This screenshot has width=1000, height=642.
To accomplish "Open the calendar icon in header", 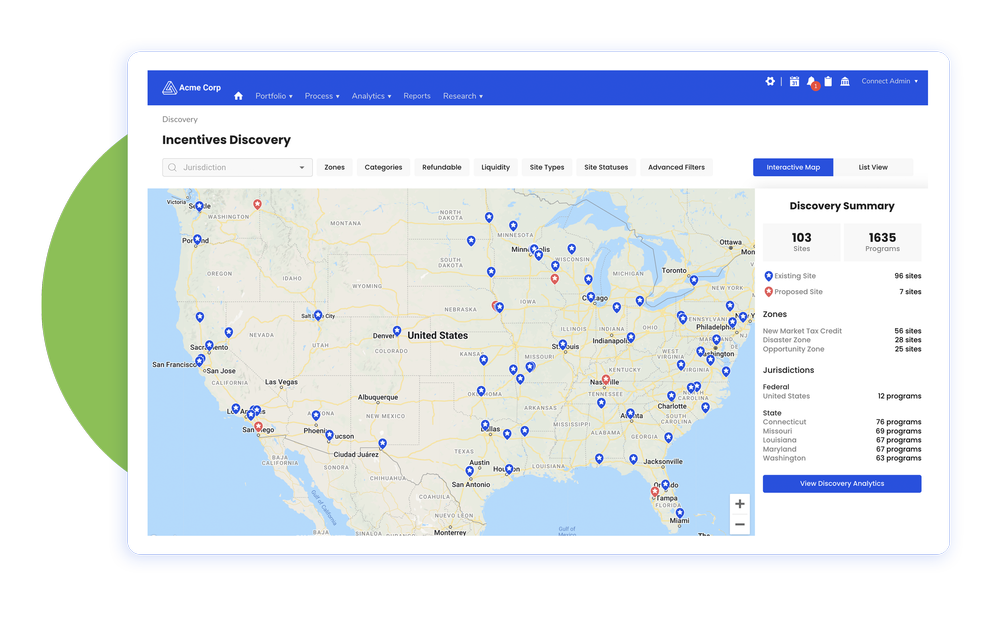I will click(794, 82).
